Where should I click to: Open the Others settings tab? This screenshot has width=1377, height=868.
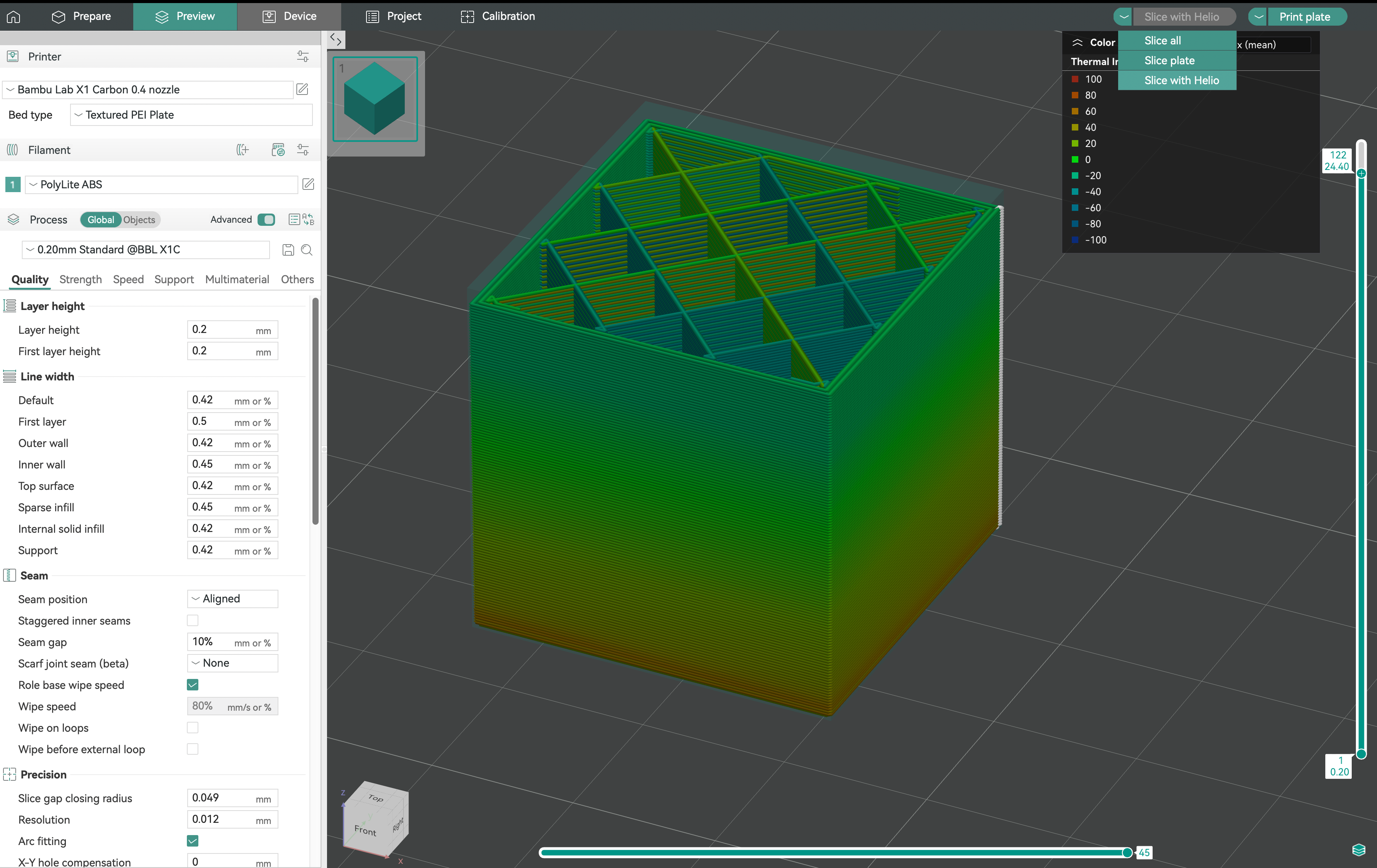(298, 279)
